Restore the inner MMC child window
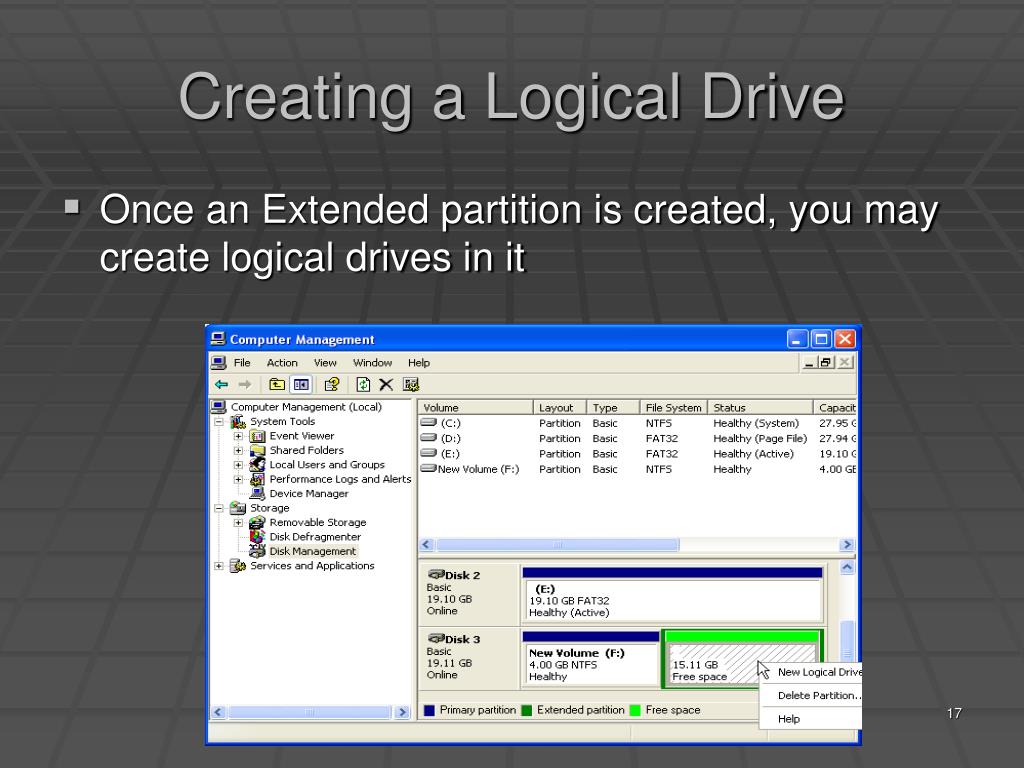Image resolution: width=1024 pixels, height=768 pixels. pyautogui.click(x=826, y=362)
